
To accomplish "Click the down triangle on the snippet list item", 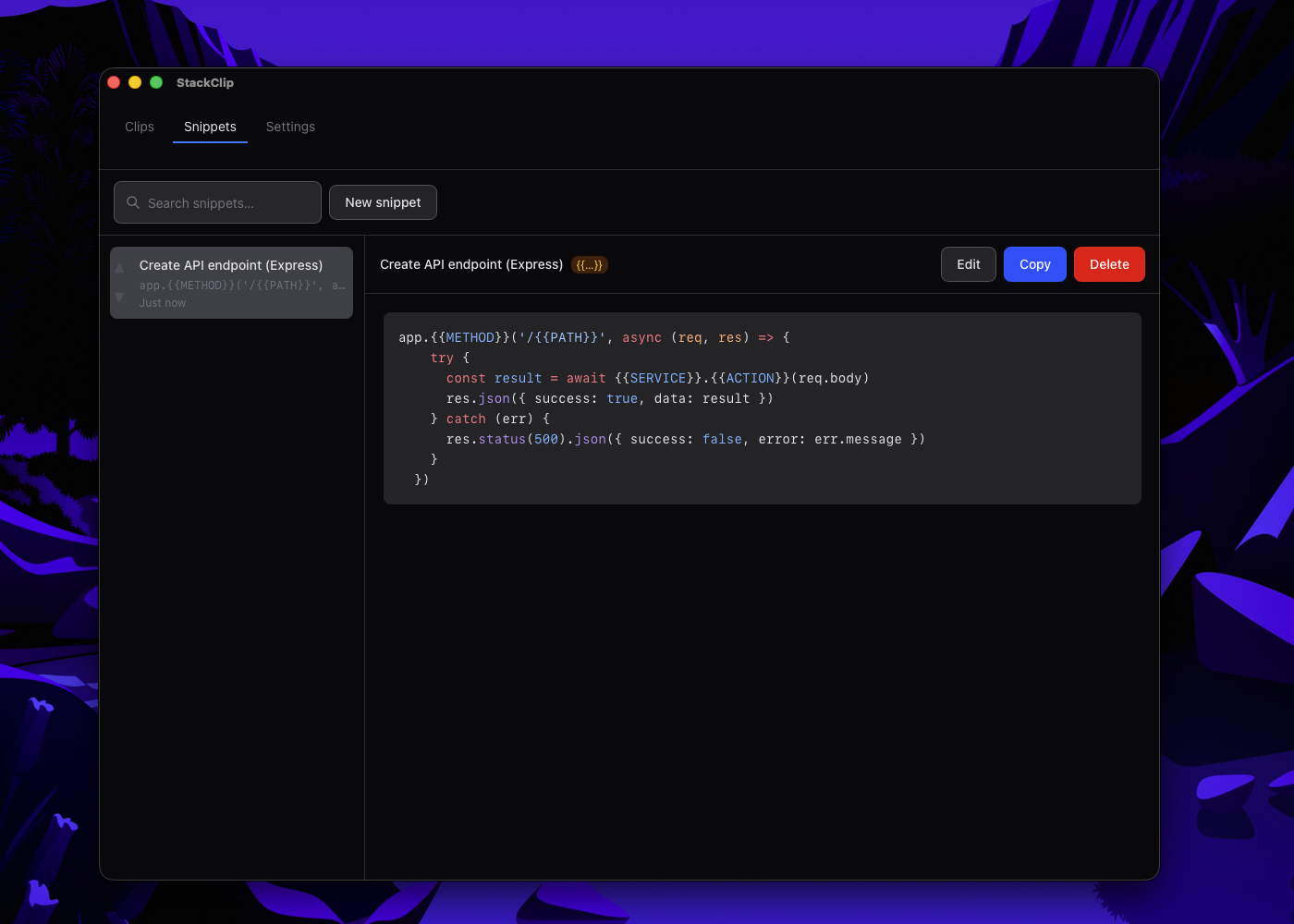I will (x=119, y=298).
